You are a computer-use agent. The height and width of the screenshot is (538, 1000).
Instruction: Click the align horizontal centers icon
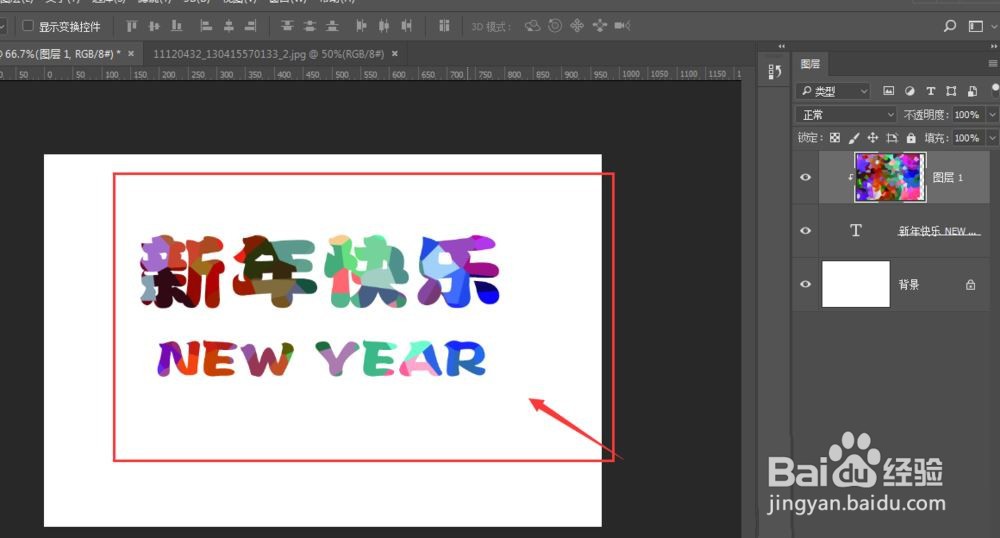coord(228,26)
